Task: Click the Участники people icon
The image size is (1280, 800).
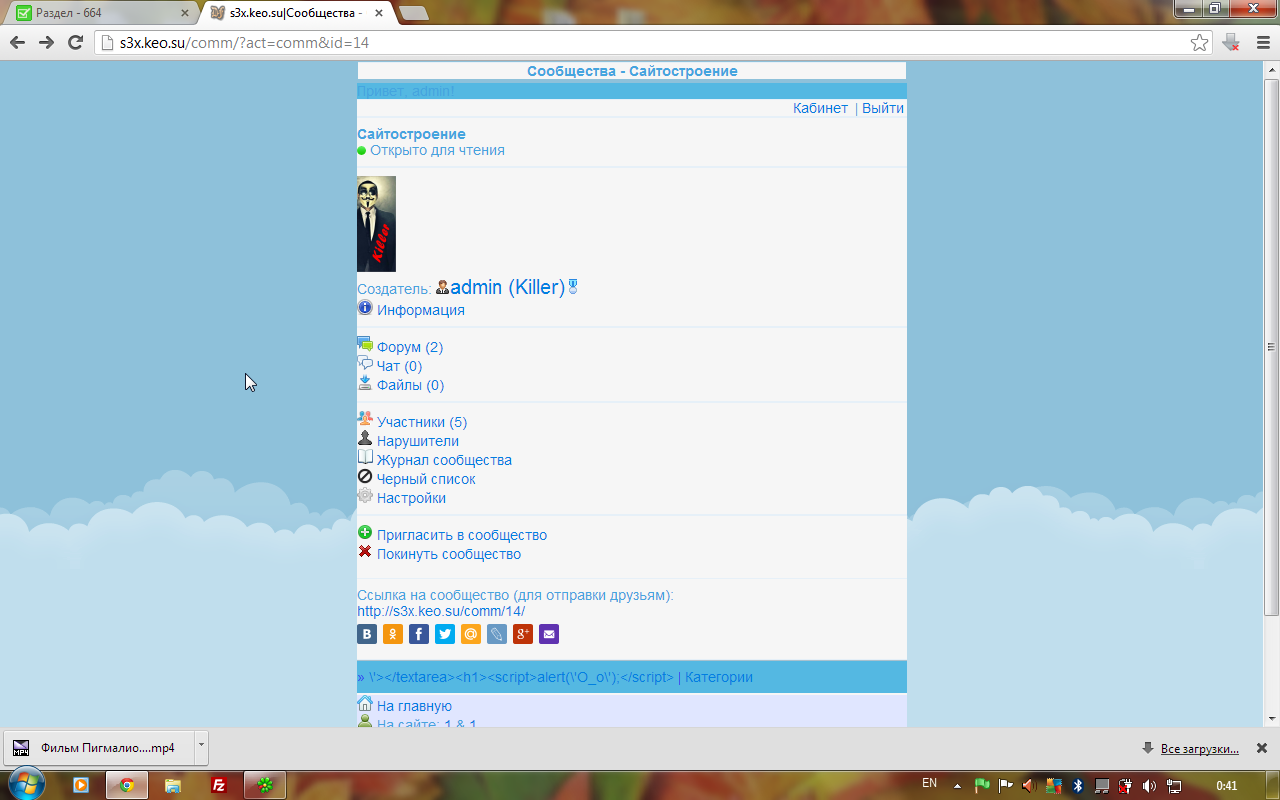Action: (x=365, y=419)
